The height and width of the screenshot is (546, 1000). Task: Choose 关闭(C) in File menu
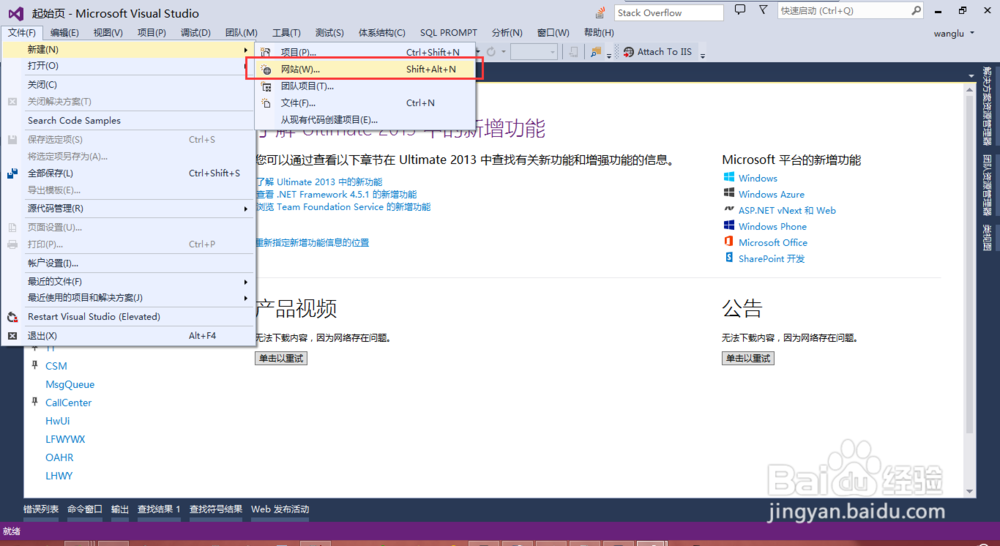click(128, 85)
